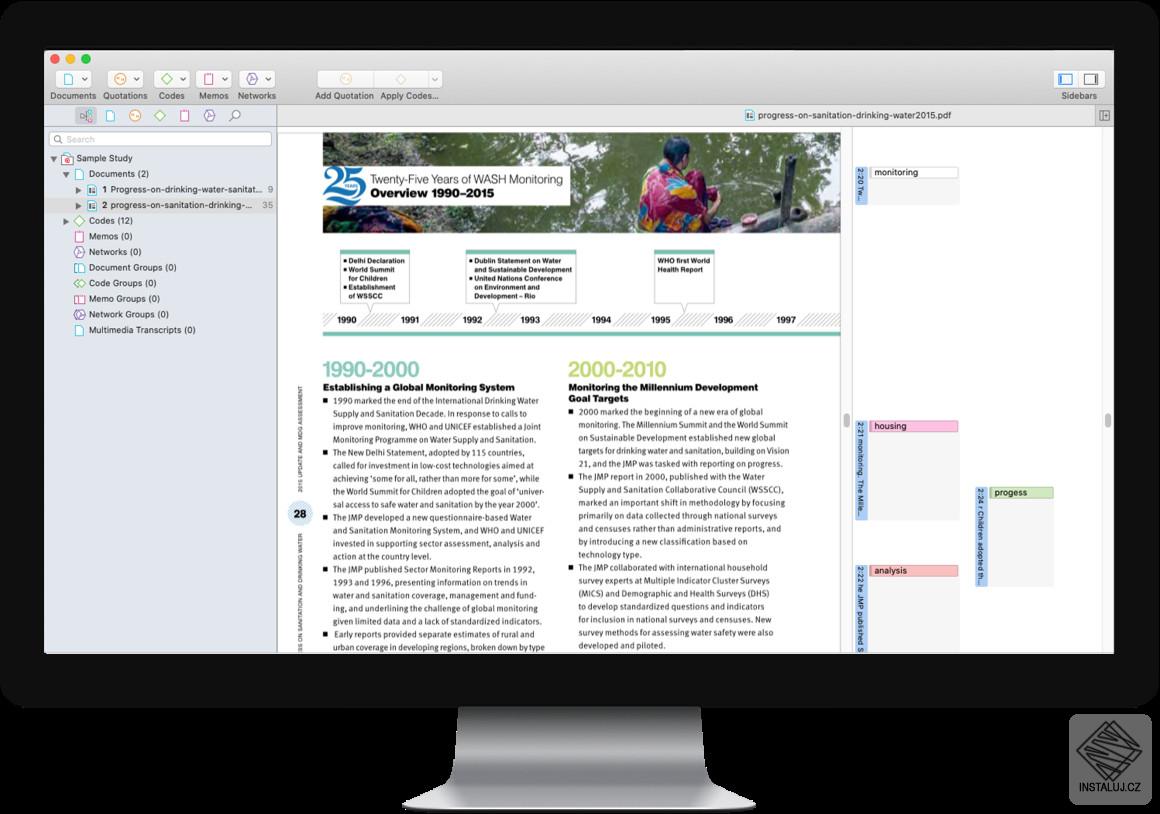Viewport: 1160px width, 814px height.
Task: Click the Apply Codes toolbar button
Action: coord(401,79)
